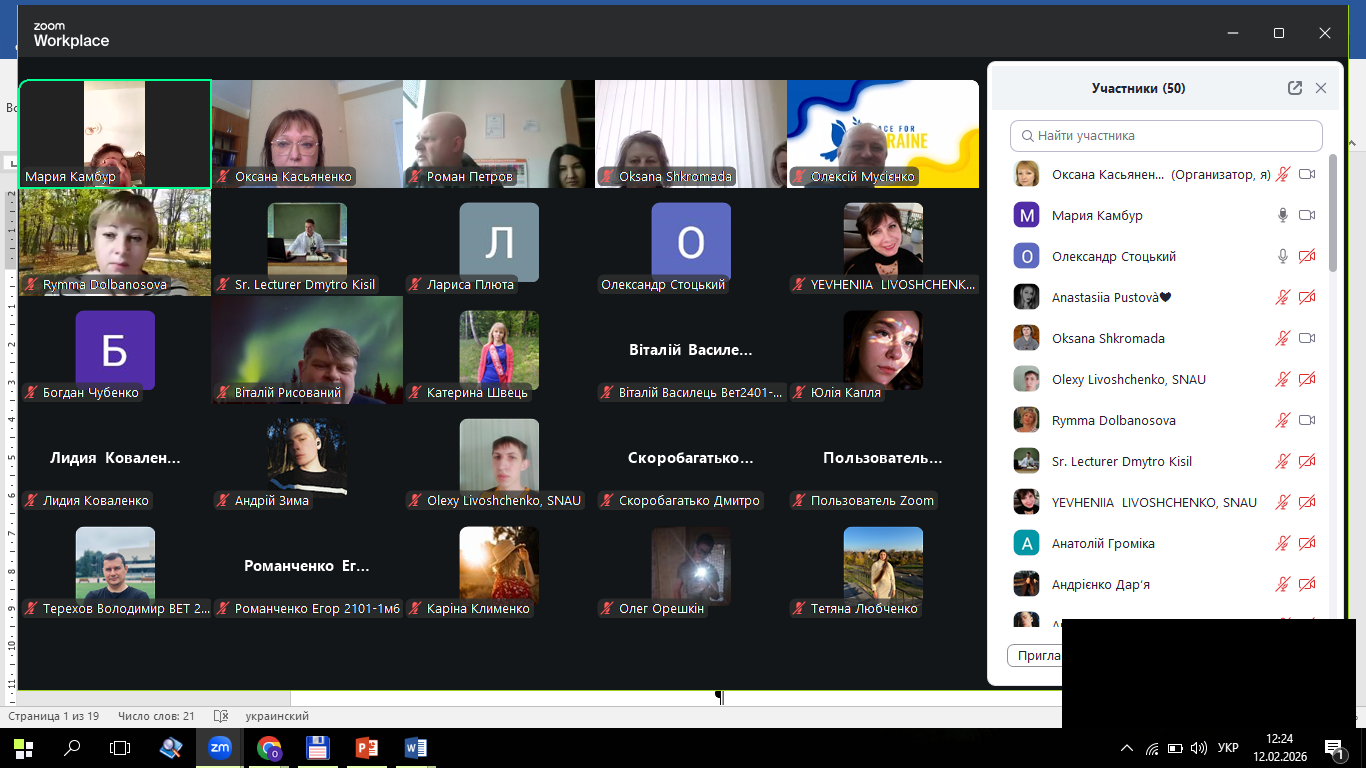Click the Find participant search field
This screenshot has width=1366, height=768.
[1166, 135]
